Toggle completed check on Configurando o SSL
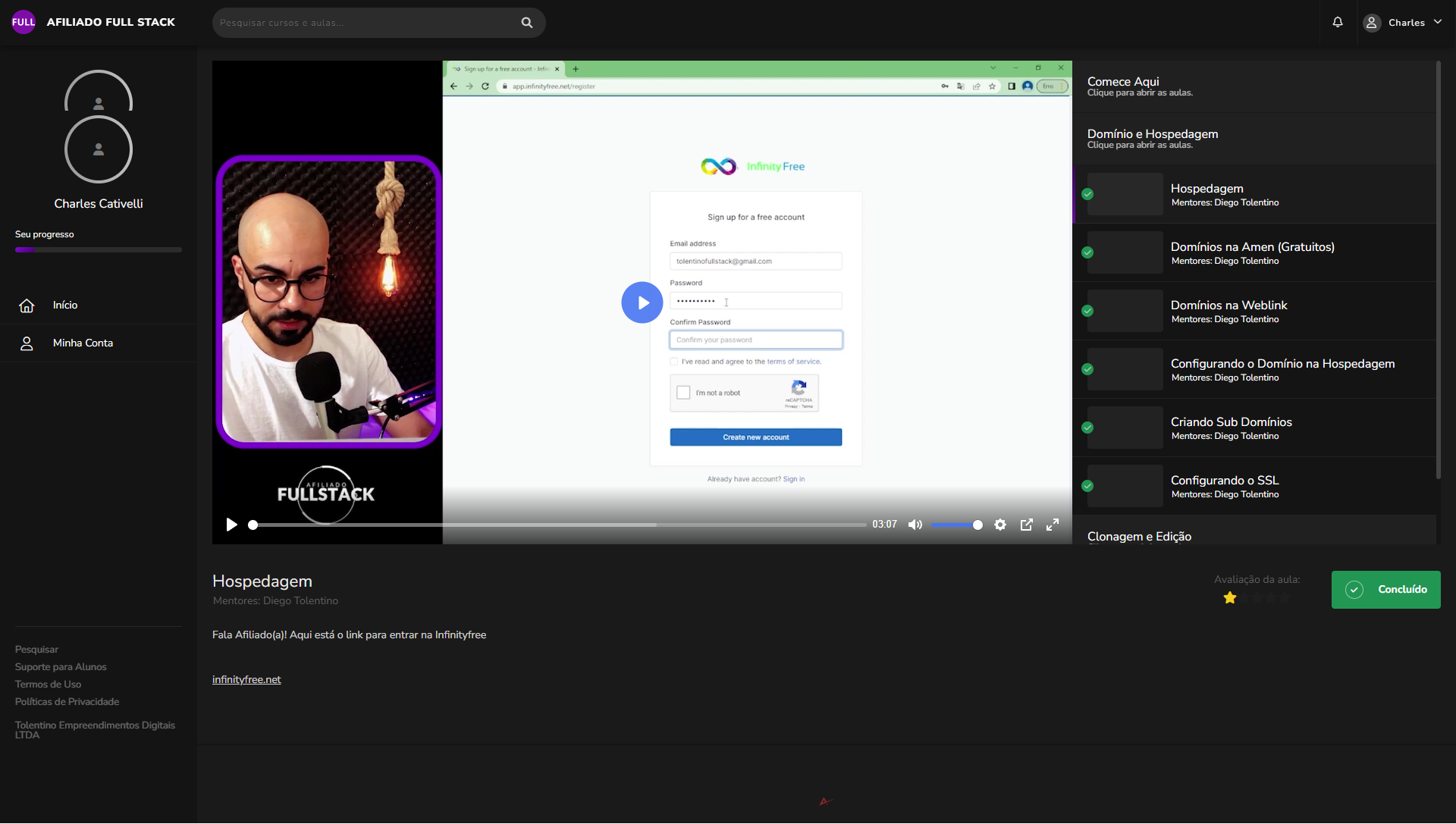1456x824 pixels. (1087, 486)
